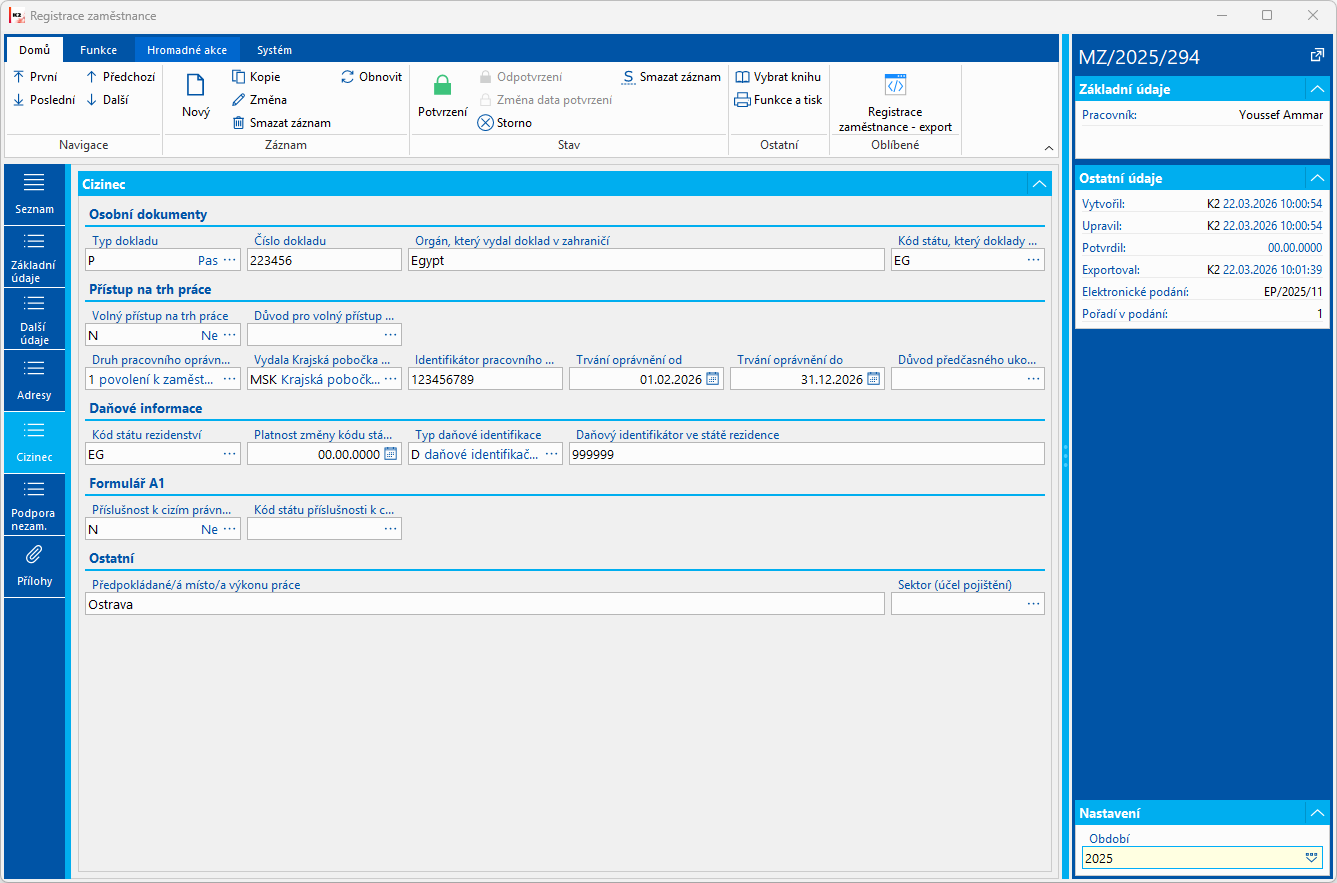
Task: Click the work place field Ostrava
Action: [x=485, y=604]
